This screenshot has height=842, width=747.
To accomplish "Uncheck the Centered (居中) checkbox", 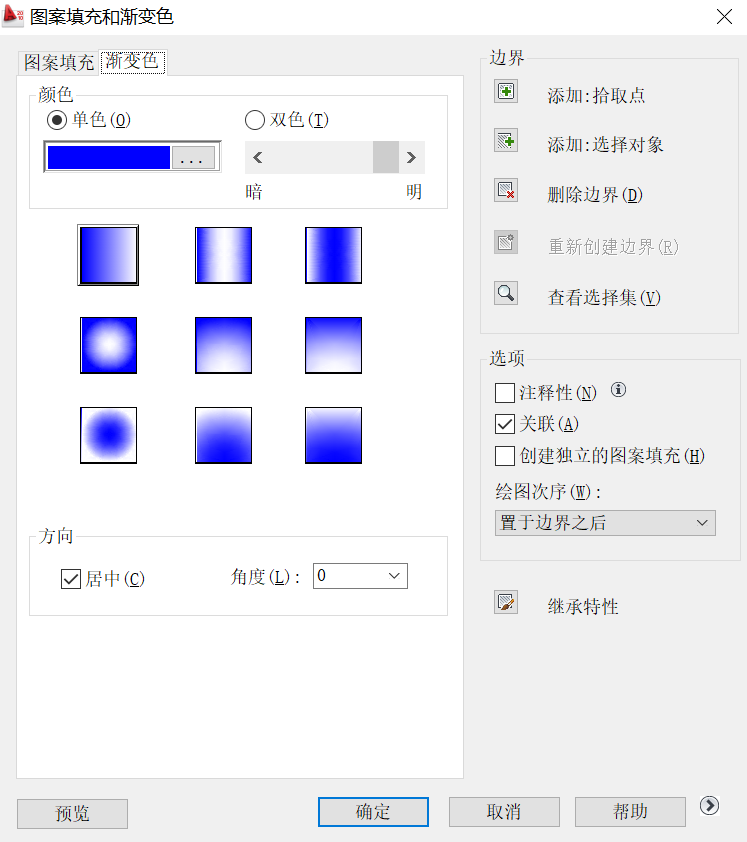I will [71, 578].
